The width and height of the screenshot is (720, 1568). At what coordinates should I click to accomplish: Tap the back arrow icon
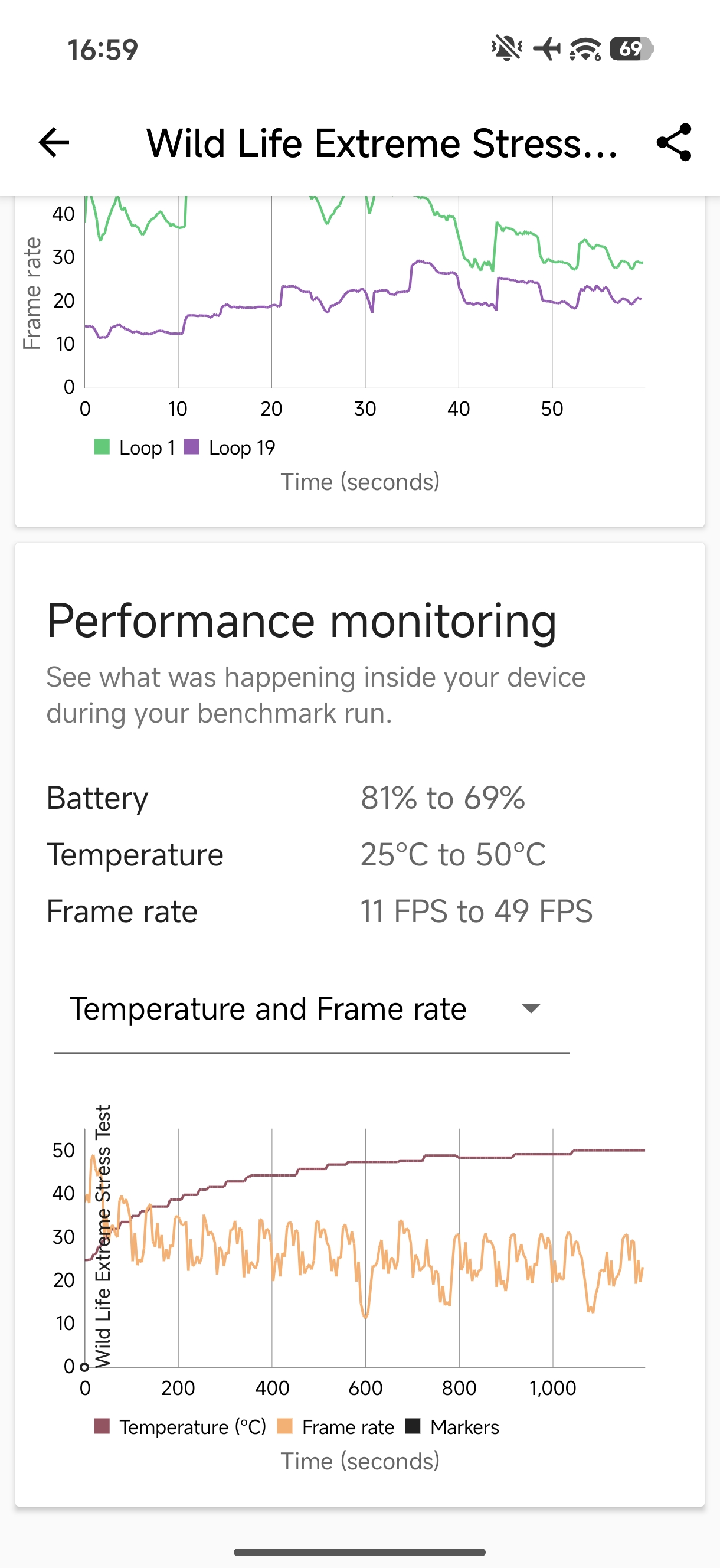(x=54, y=143)
